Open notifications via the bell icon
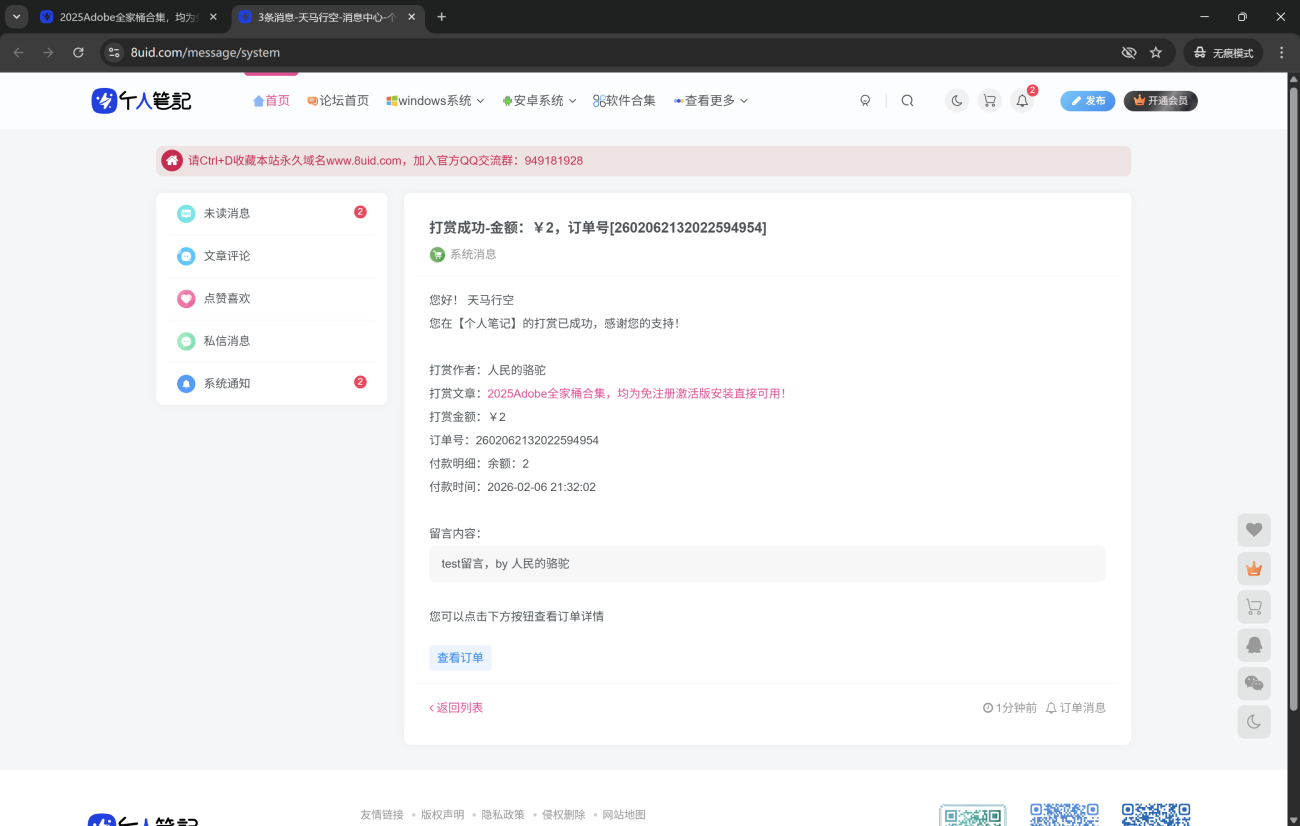This screenshot has height=826, width=1300. [1021, 100]
